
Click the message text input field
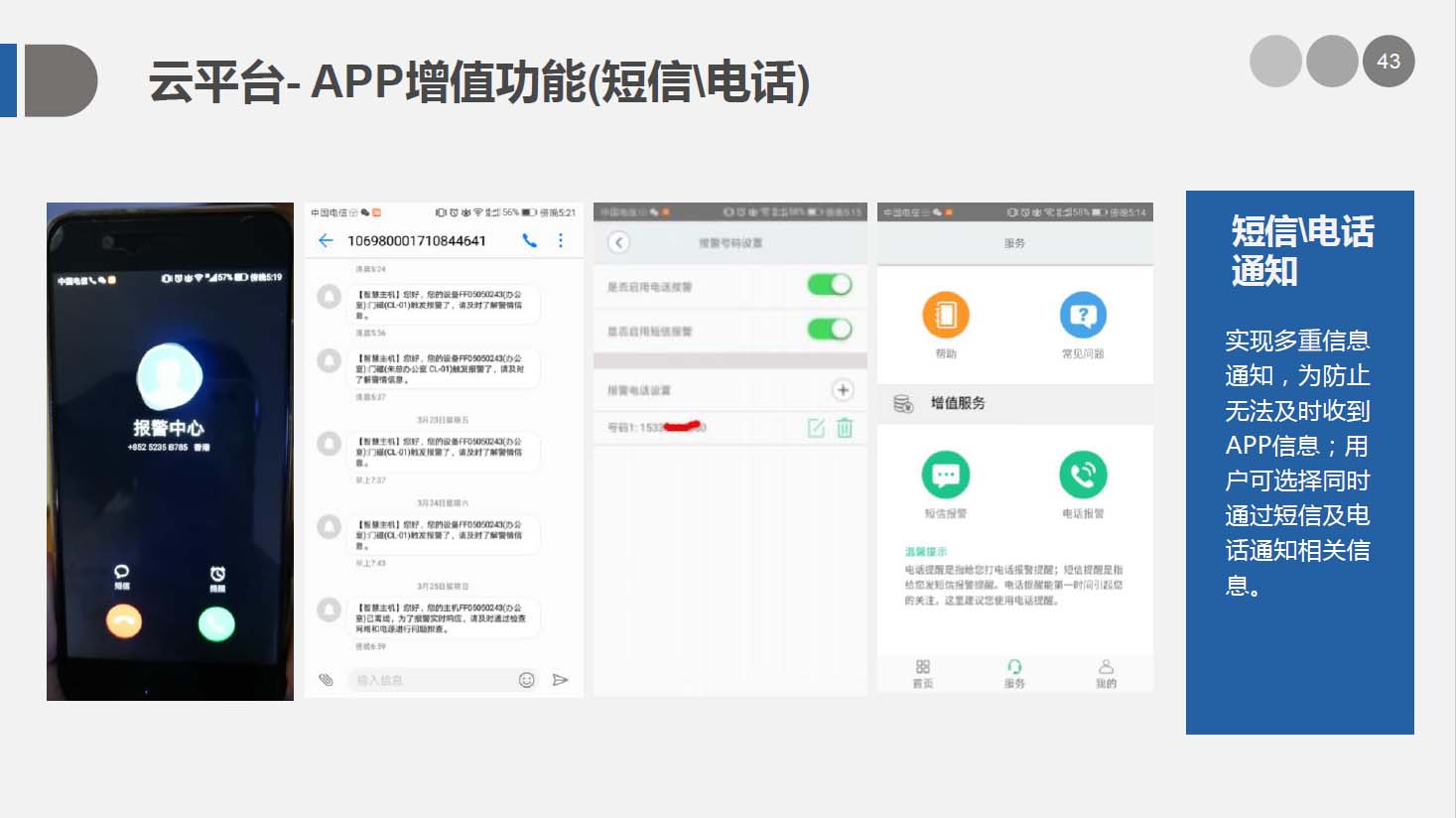pos(432,680)
